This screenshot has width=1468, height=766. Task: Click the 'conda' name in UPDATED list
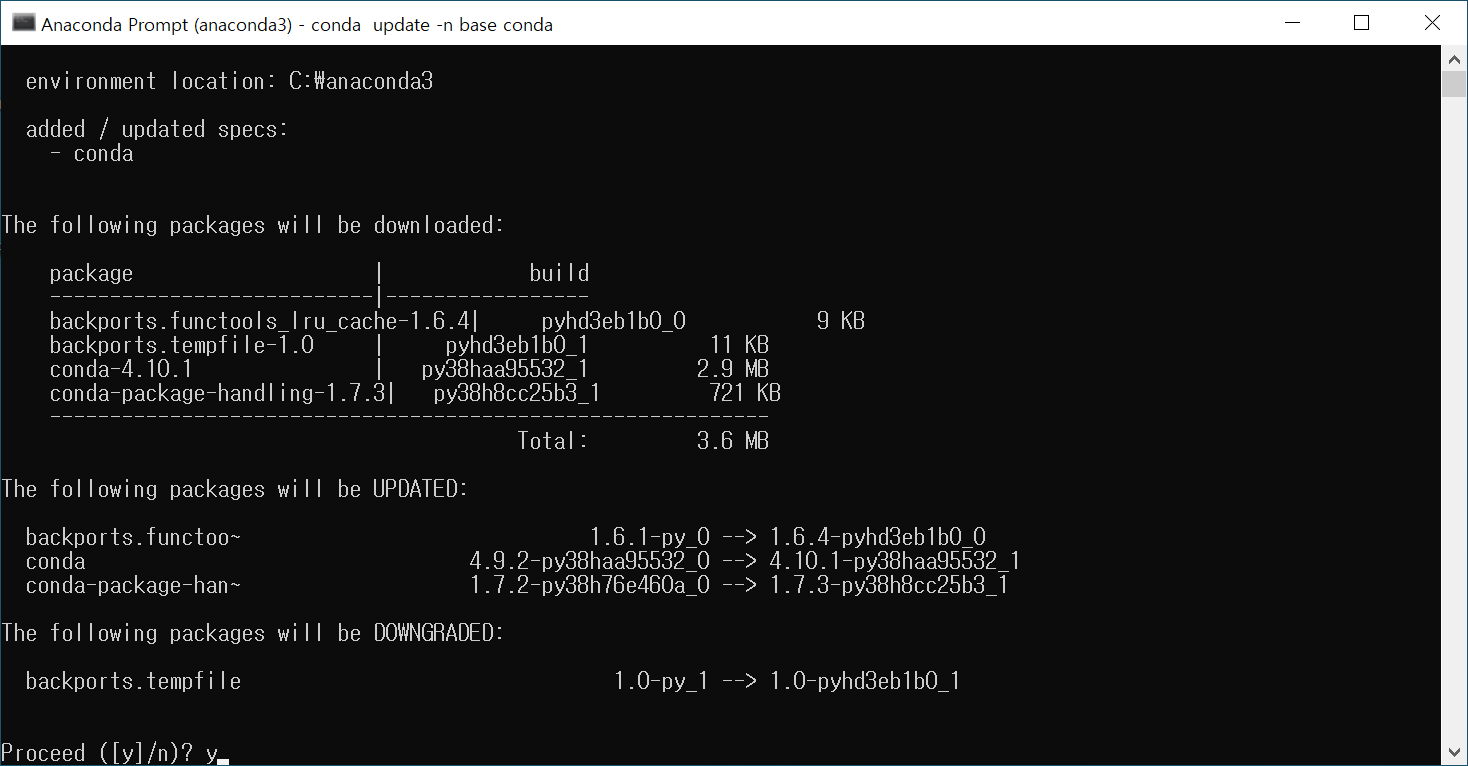(56, 561)
